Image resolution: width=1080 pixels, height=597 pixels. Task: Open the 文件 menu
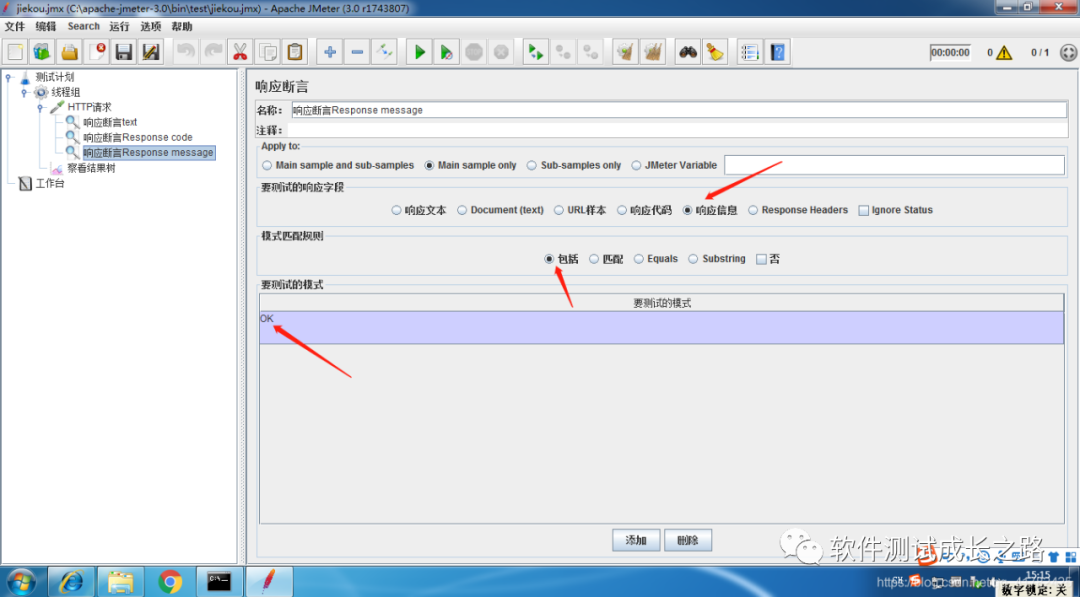tap(14, 26)
